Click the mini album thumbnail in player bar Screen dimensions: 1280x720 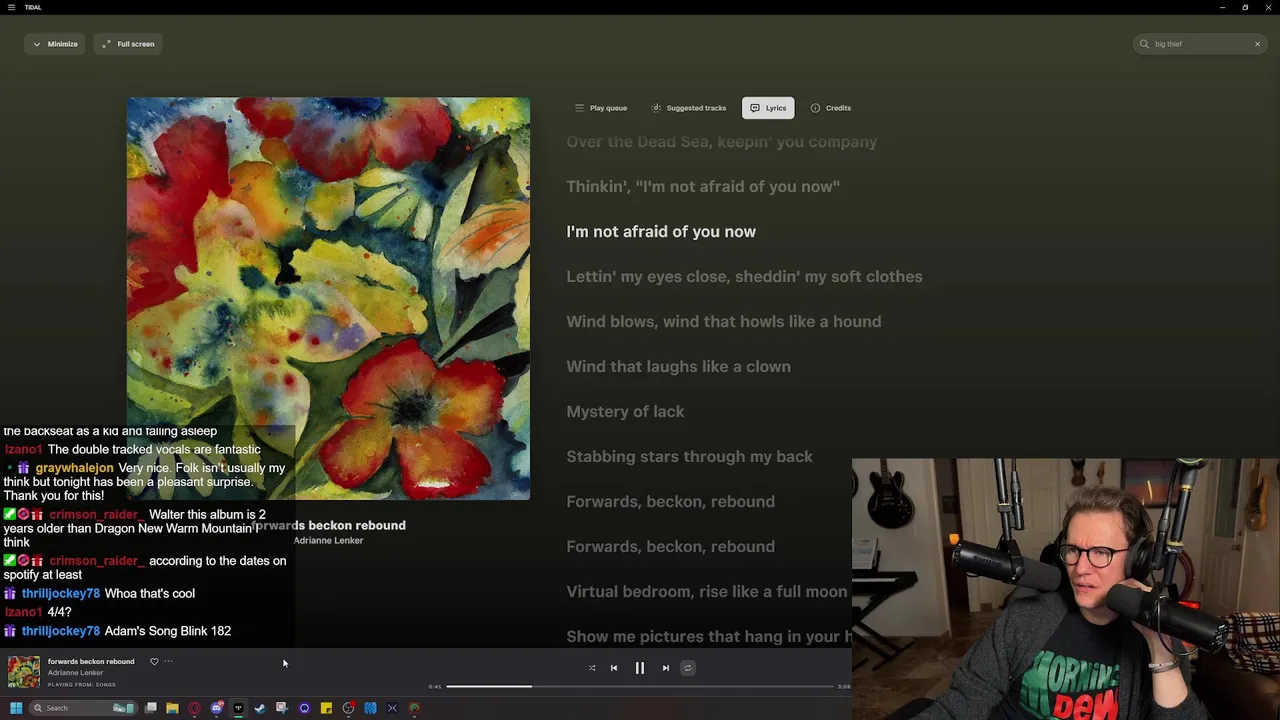(x=24, y=672)
